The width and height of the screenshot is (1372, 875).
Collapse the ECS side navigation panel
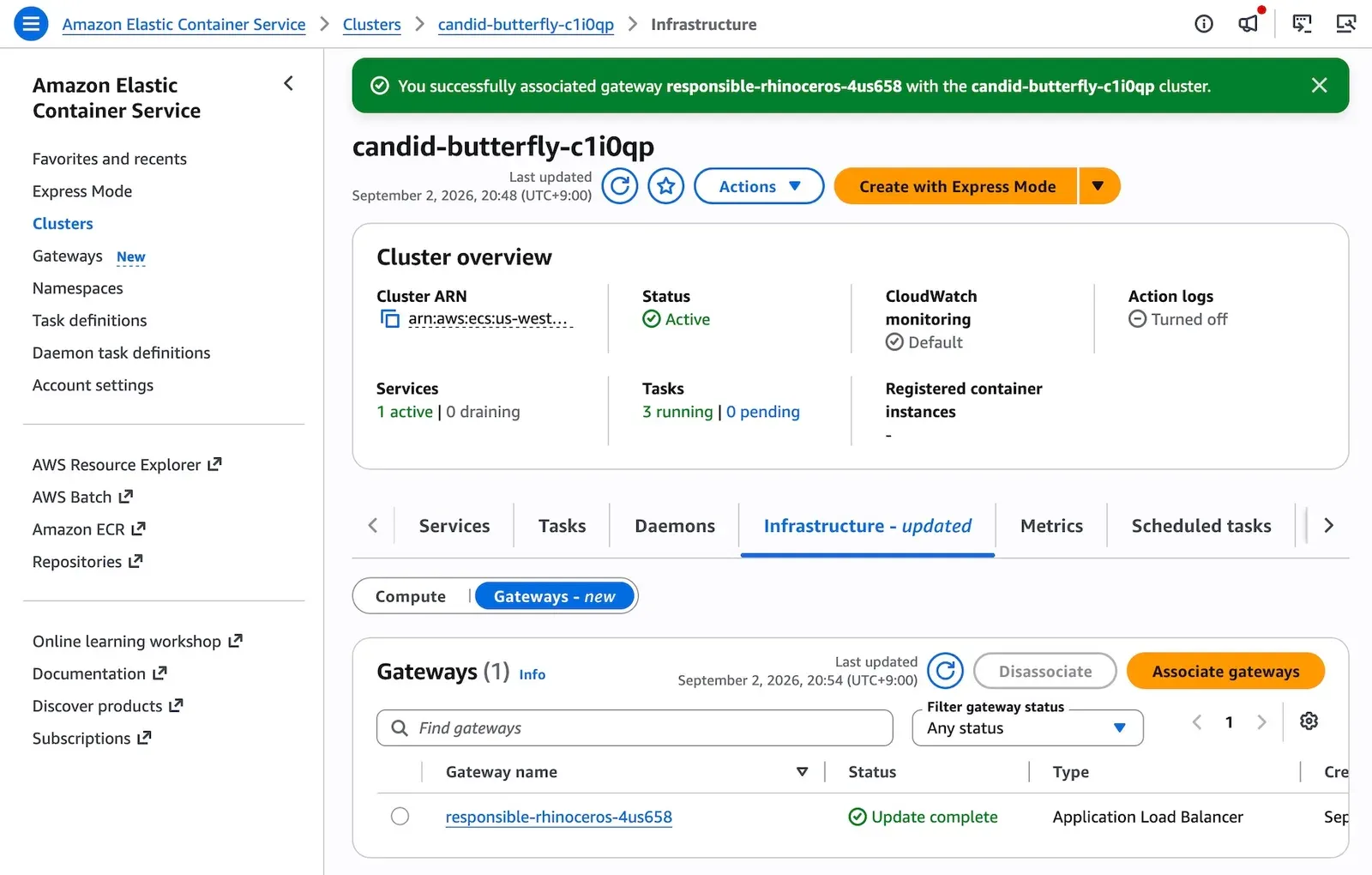click(288, 83)
